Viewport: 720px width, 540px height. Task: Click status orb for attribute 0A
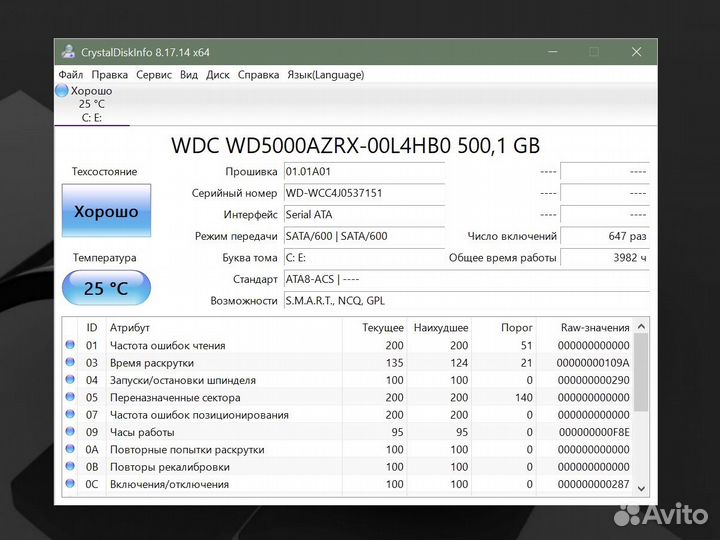point(70,449)
